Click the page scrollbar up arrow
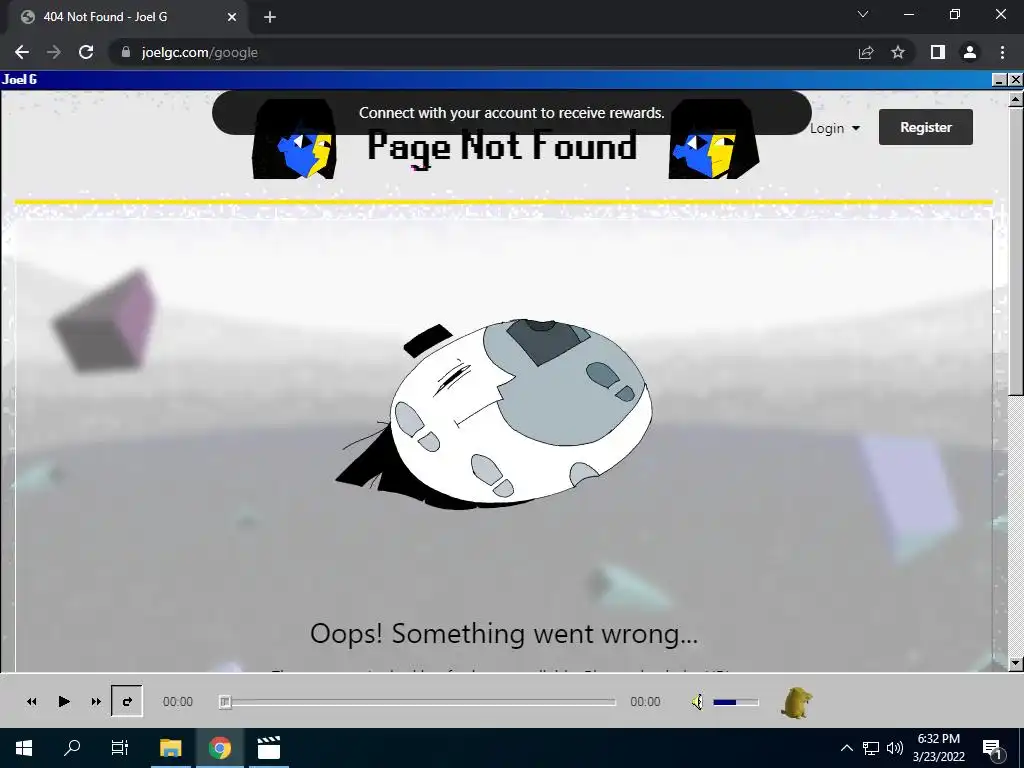The image size is (1024, 768). tap(1015, 99)
